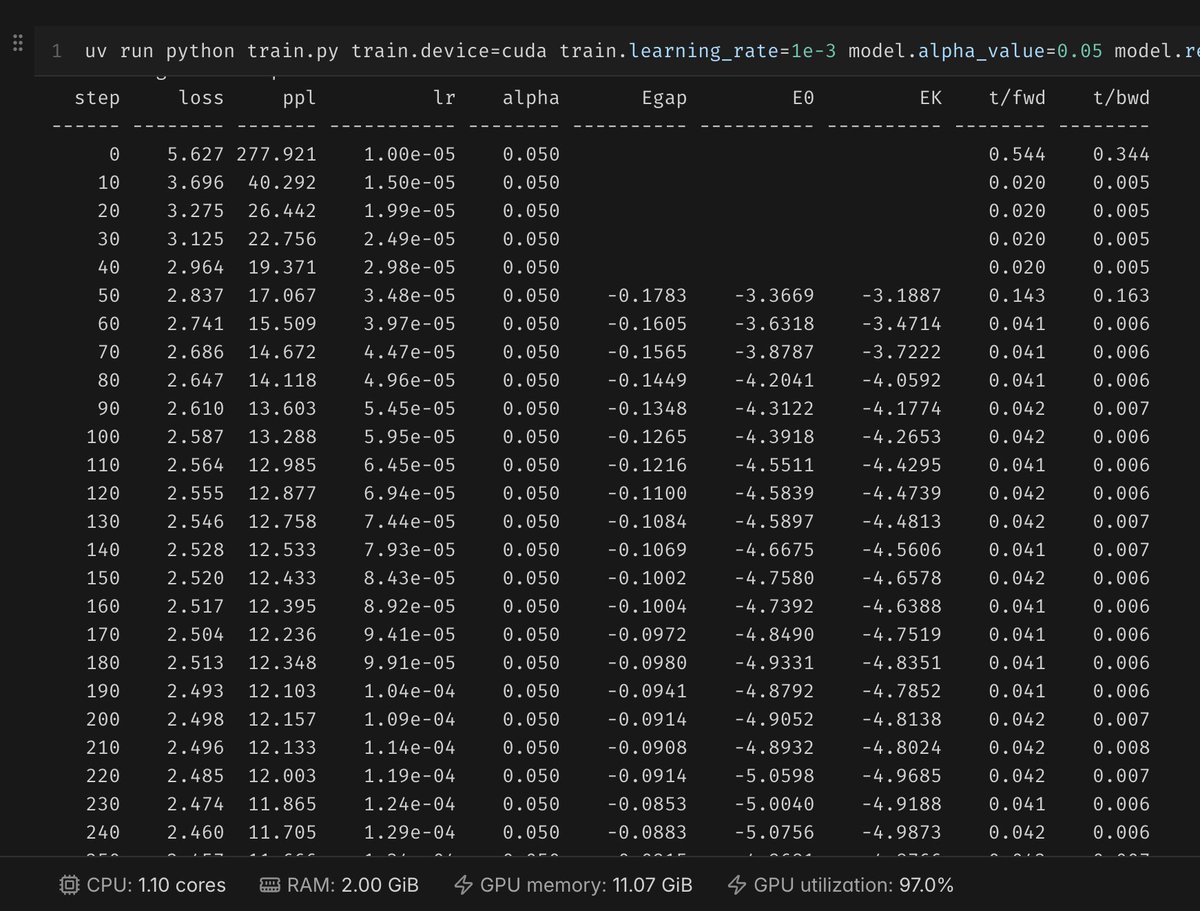Click the GPU memory 11.07 GiB readout
Viewport: 1200px width, 911px height.
click(586, 885)
